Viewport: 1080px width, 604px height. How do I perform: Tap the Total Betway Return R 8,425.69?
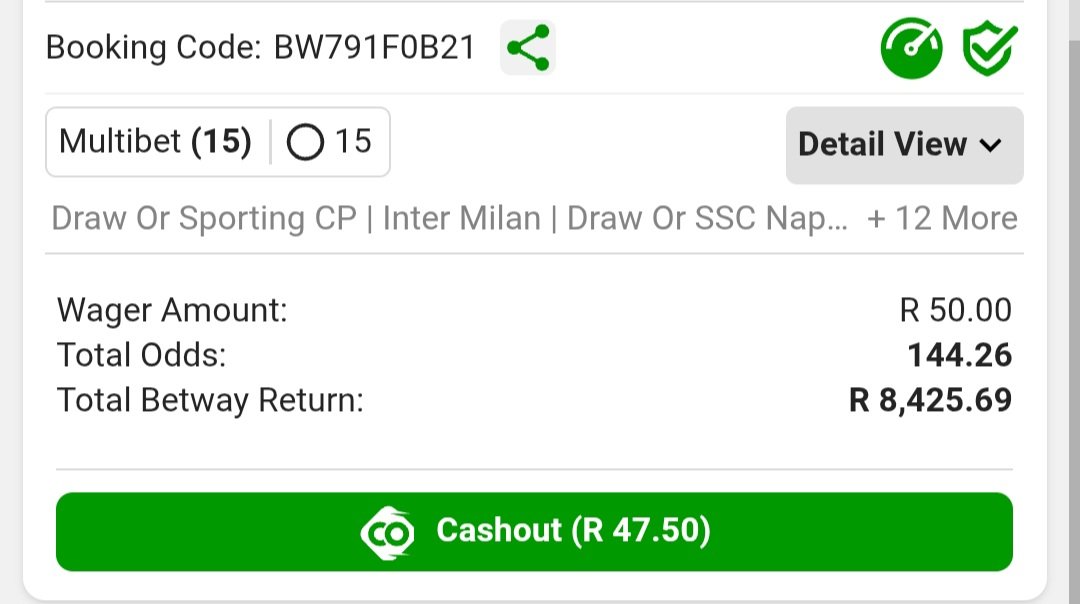[x=930, y=400]
